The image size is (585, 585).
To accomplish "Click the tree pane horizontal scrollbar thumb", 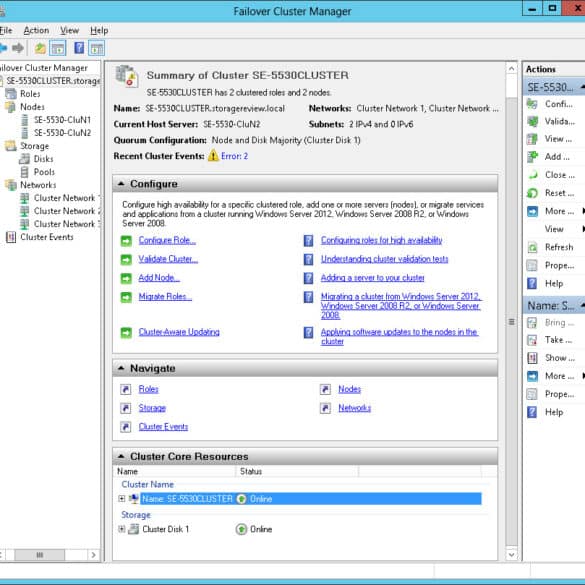I will pyautogui.click(x=40, y=555).
